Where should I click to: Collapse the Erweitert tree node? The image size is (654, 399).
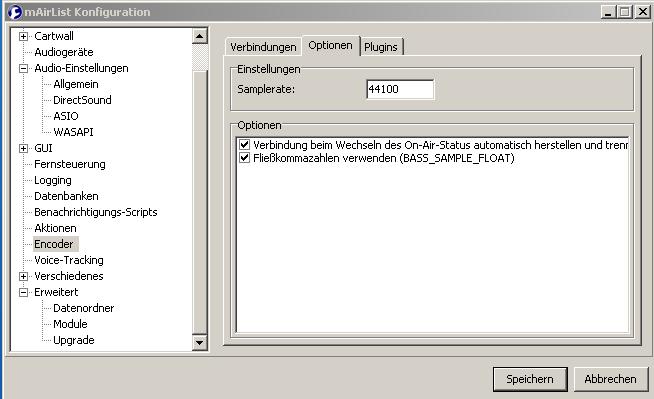coord(24,292)
